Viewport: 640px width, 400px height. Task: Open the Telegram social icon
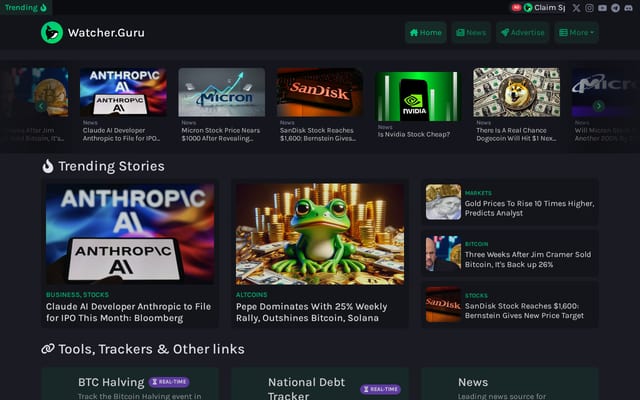coord(615,8)
